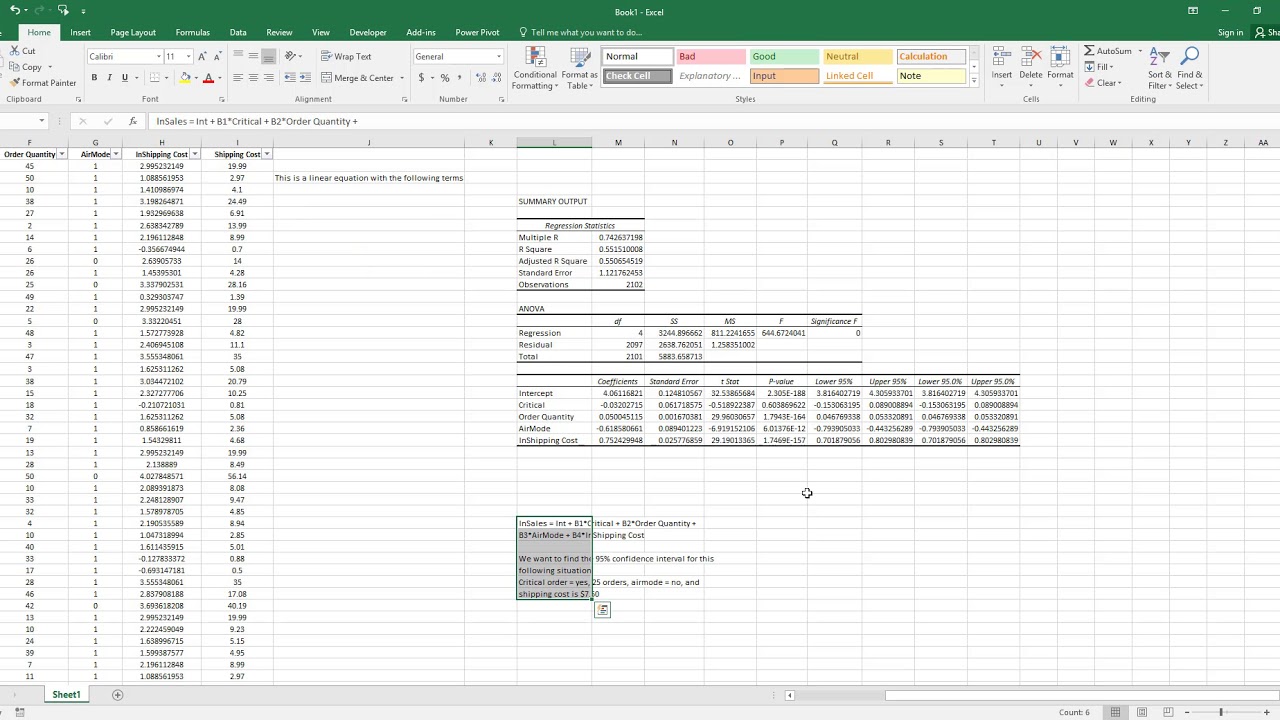
Task: Apply the Calculation cell style
Action: point(930,57)
